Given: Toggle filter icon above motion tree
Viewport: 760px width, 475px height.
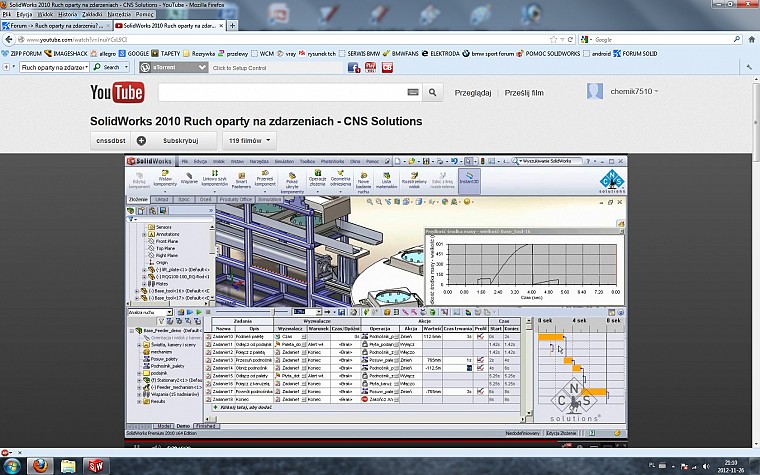Looking at the screenshot, I should tap(161, 321).
